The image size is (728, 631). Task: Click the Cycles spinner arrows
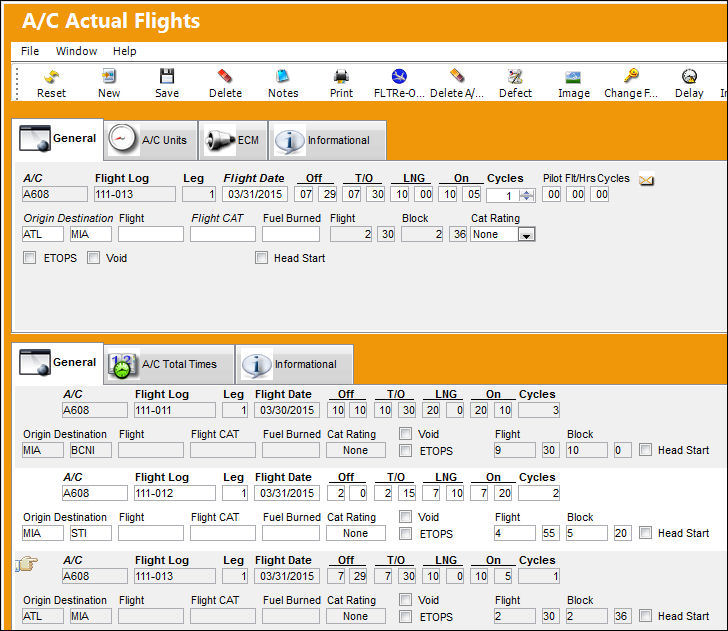(526, 195)
